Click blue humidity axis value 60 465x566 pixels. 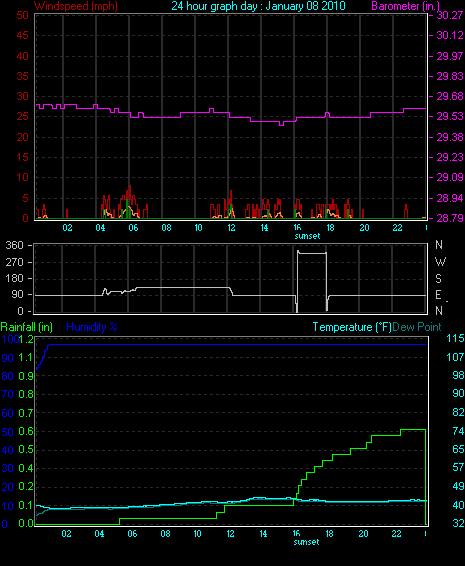point(8,413)
